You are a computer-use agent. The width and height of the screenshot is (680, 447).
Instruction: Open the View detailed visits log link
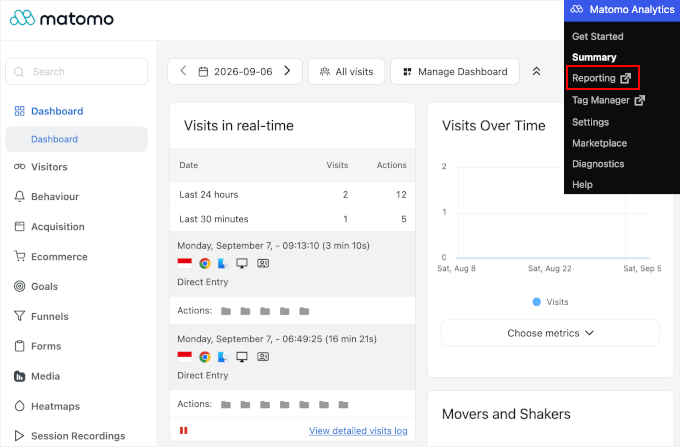(x=358, y=431)
